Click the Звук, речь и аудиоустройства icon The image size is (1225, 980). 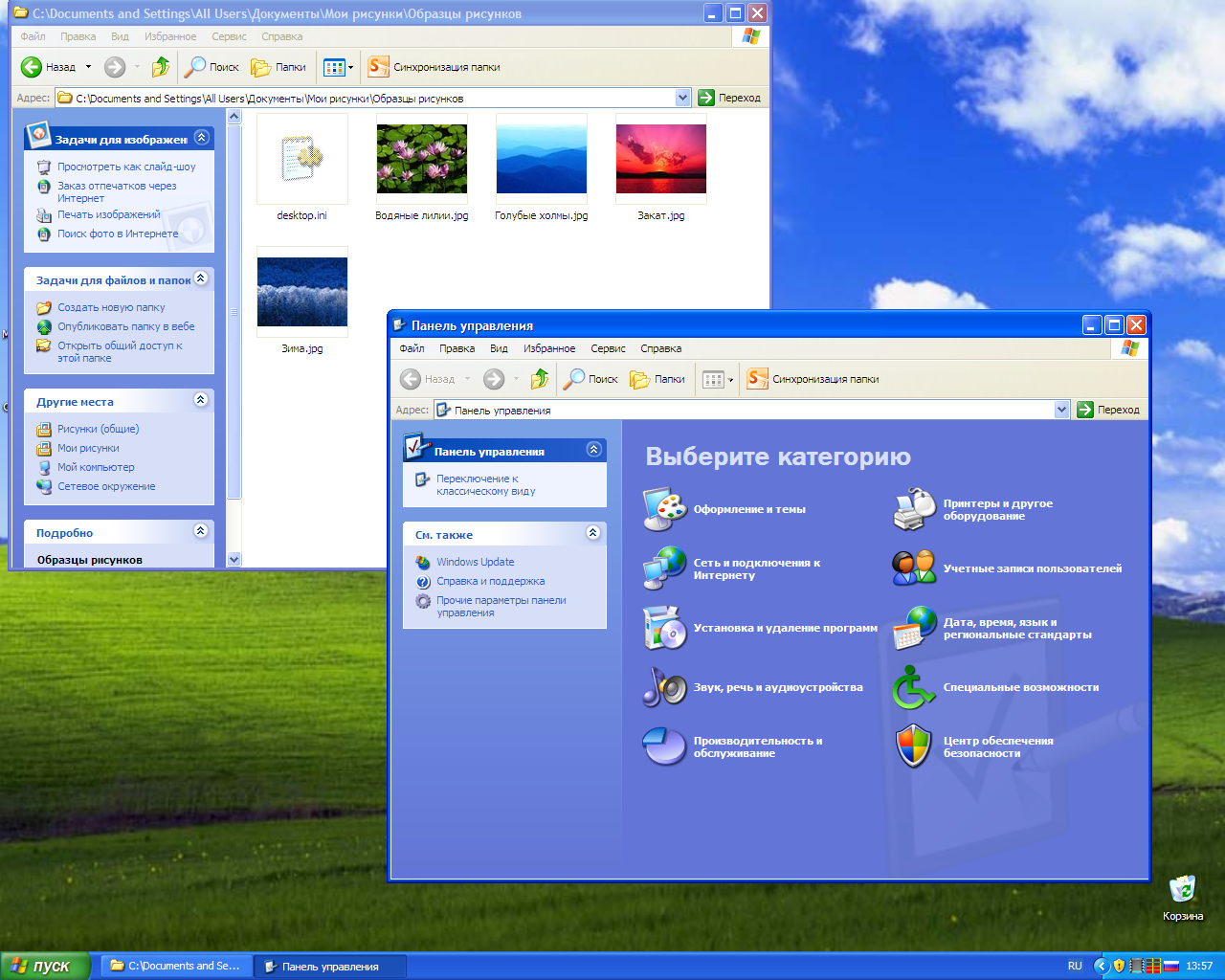click(665, 687)
